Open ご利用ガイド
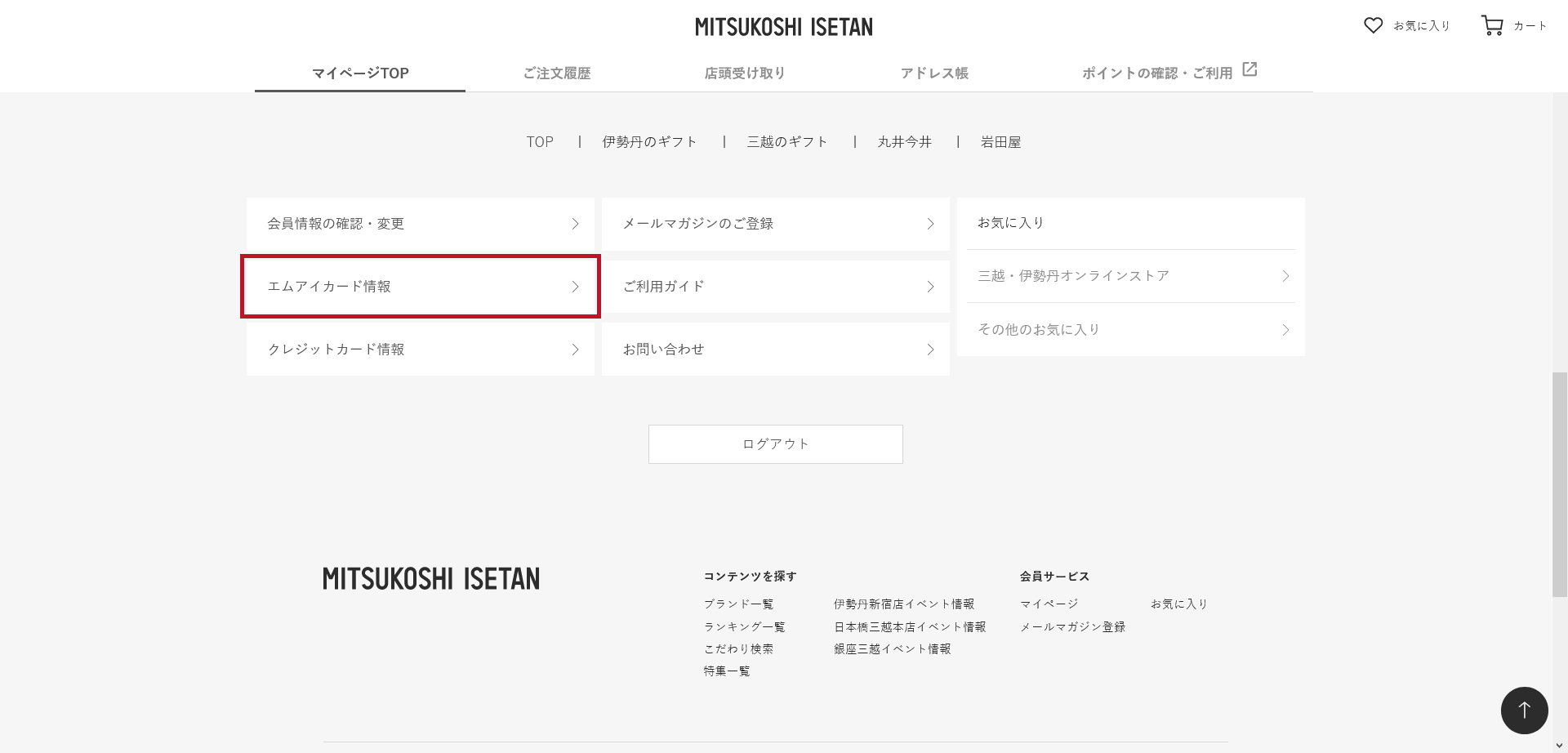 pos(776,287)
